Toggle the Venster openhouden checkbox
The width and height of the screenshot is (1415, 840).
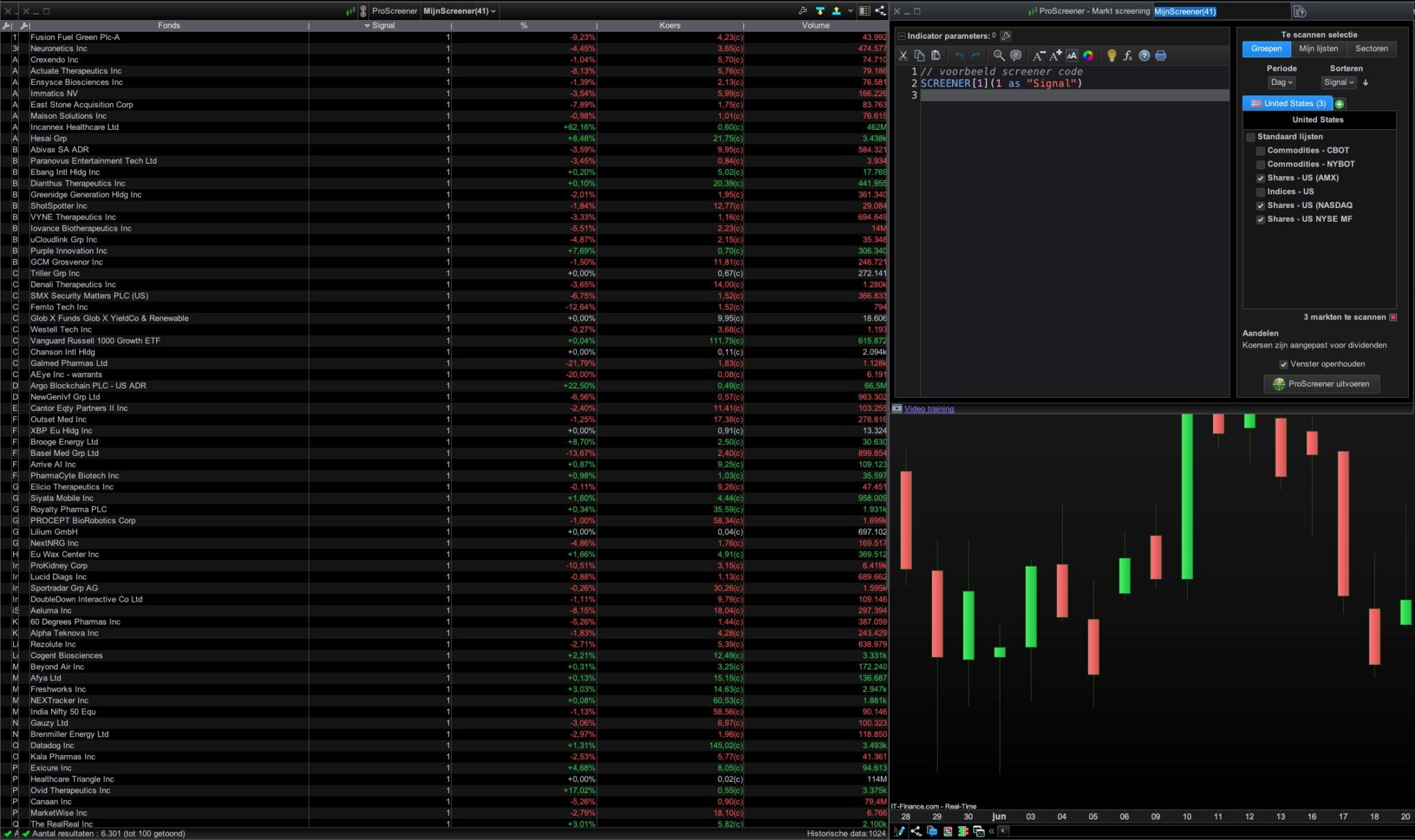point(1283,364)
